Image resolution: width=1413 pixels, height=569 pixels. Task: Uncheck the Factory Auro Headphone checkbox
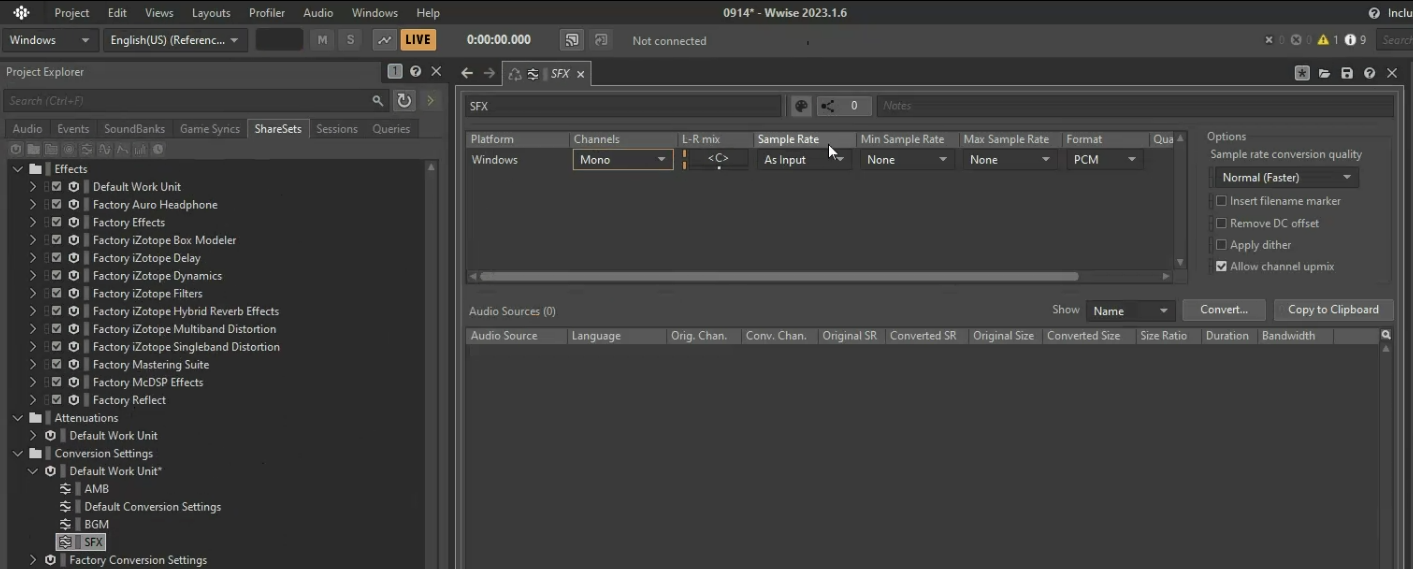click(x=57, y=204)
